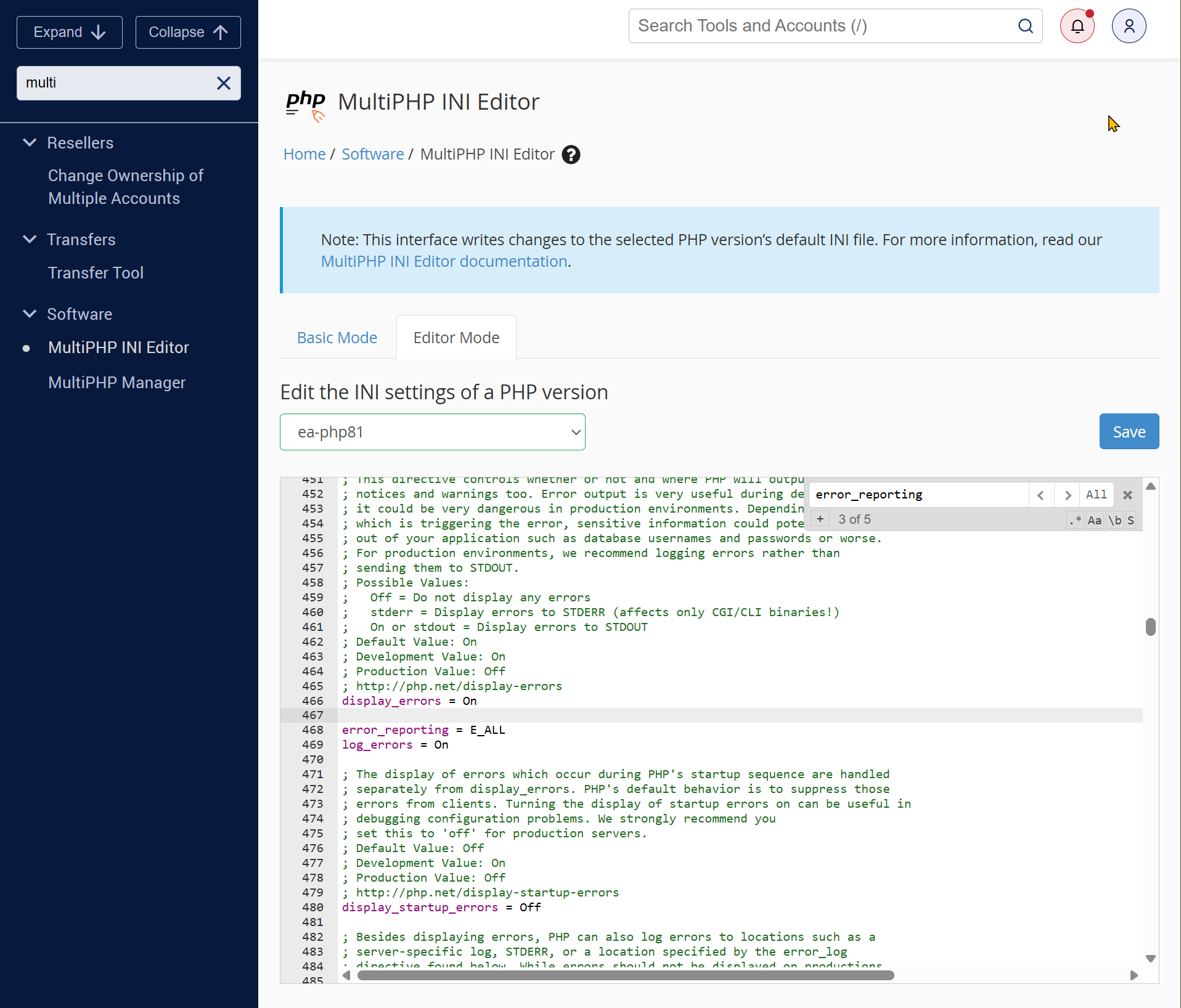Click the http://php.net/display-startup-errors comment line
Image resolution: width=1181 pixels, height=1008 pixels.
coord(481,893)
